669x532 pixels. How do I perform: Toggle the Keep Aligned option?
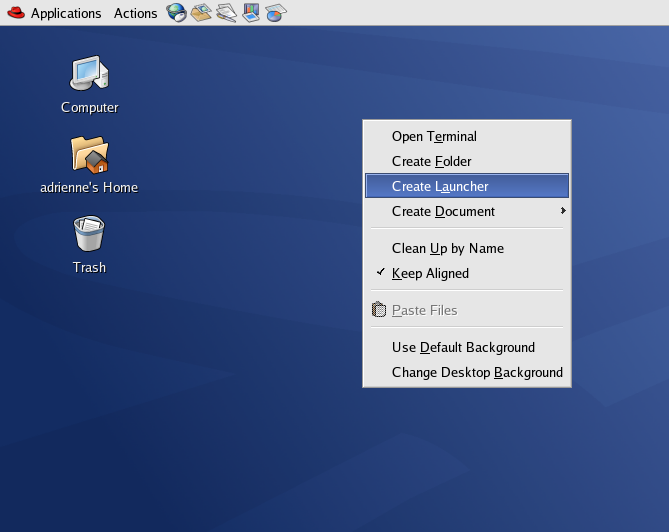(430, 273)
